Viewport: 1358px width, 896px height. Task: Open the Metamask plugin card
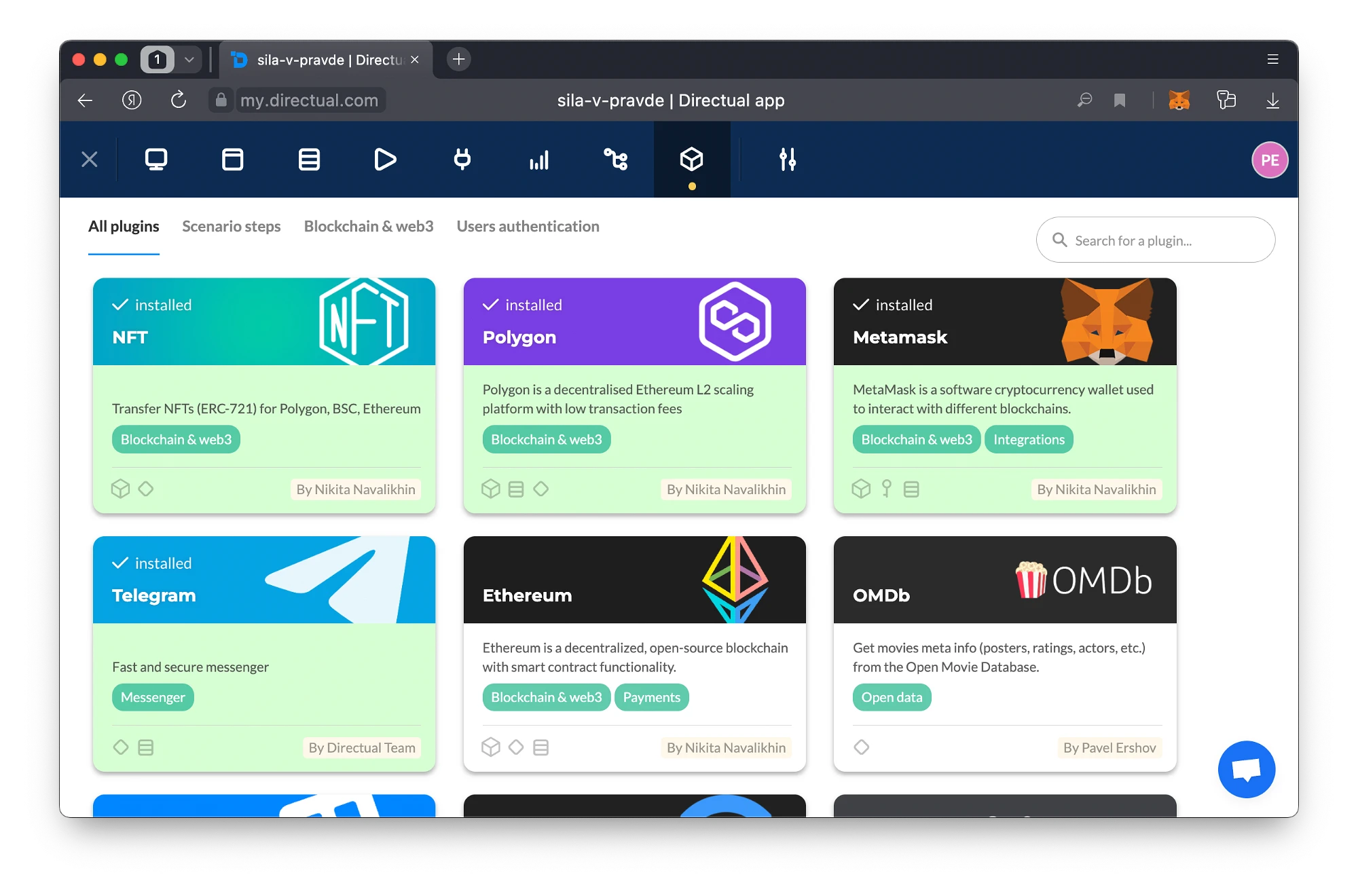pos(1005,395)
